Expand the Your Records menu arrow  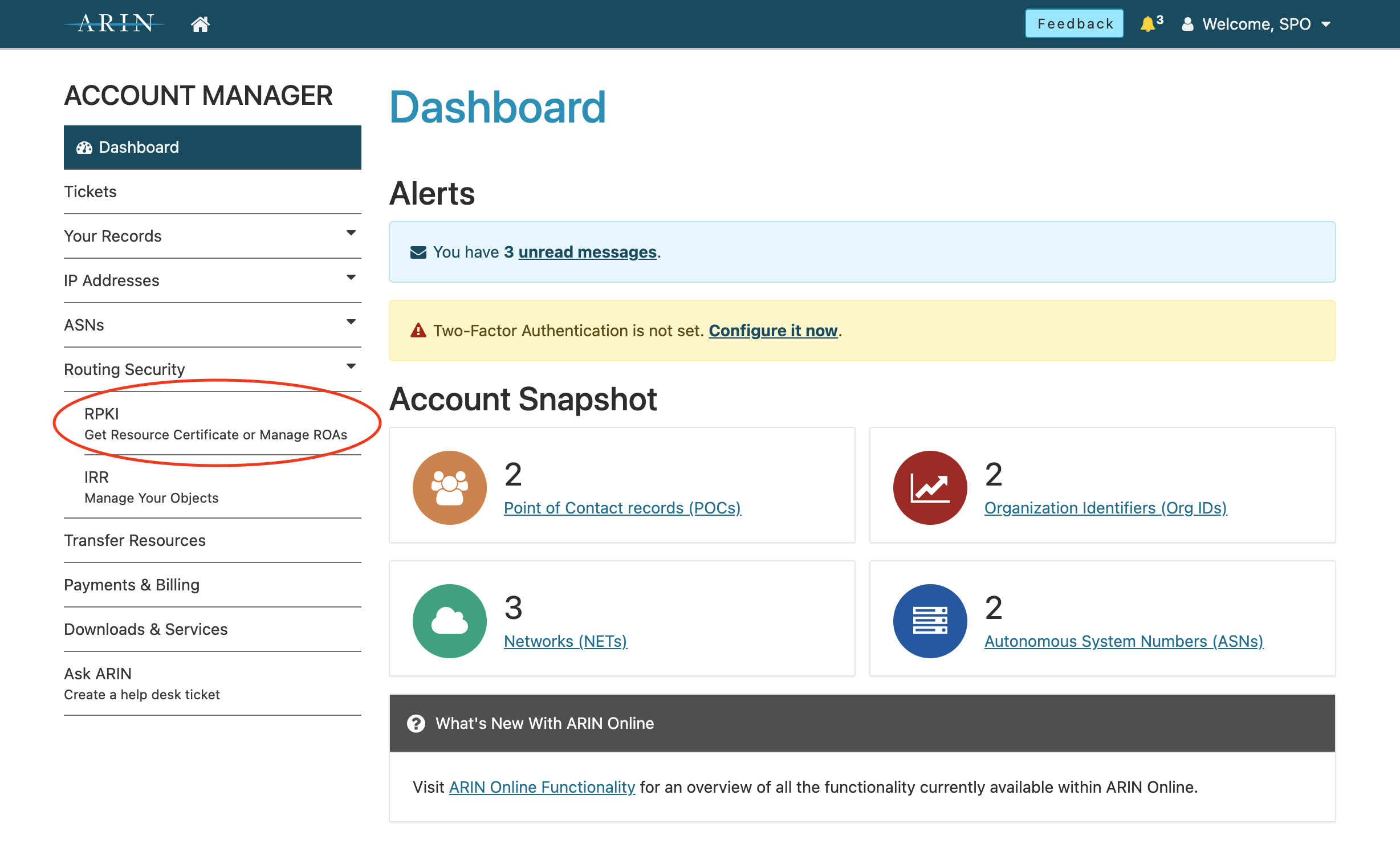(x=351, y=233)
